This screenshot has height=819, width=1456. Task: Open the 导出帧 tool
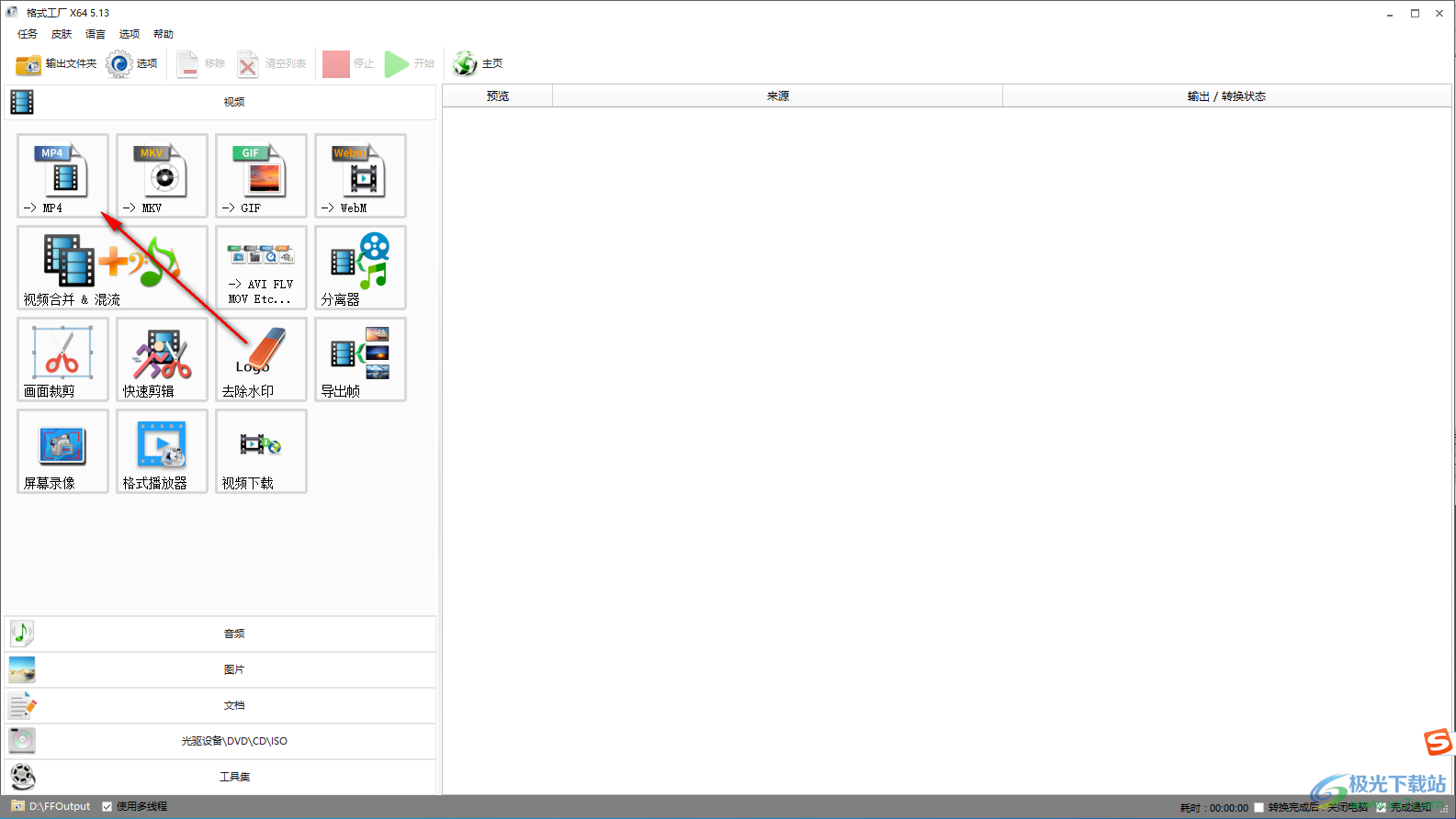360,359
